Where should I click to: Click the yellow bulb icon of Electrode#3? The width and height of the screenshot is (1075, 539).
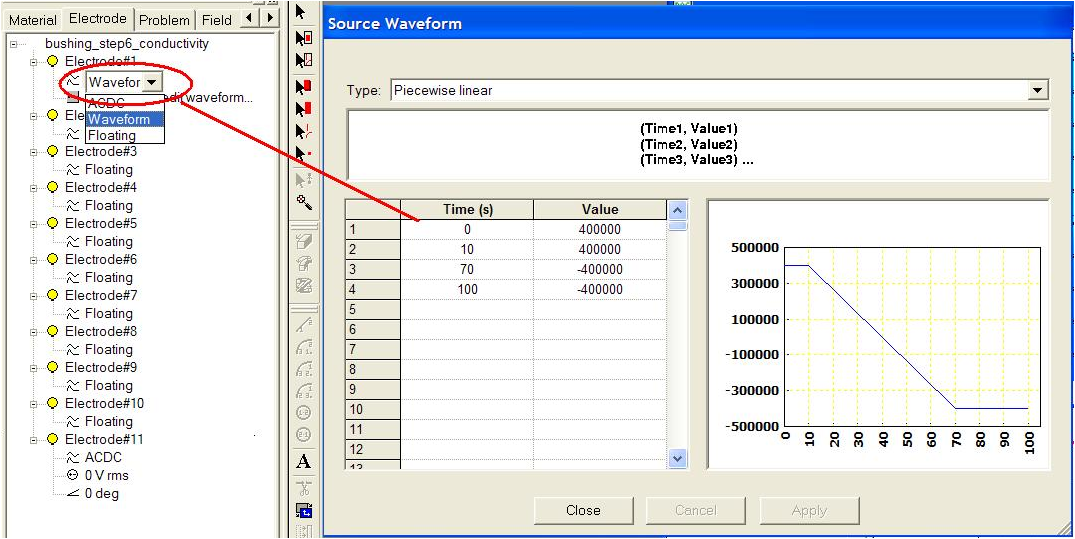pos(52,152)
